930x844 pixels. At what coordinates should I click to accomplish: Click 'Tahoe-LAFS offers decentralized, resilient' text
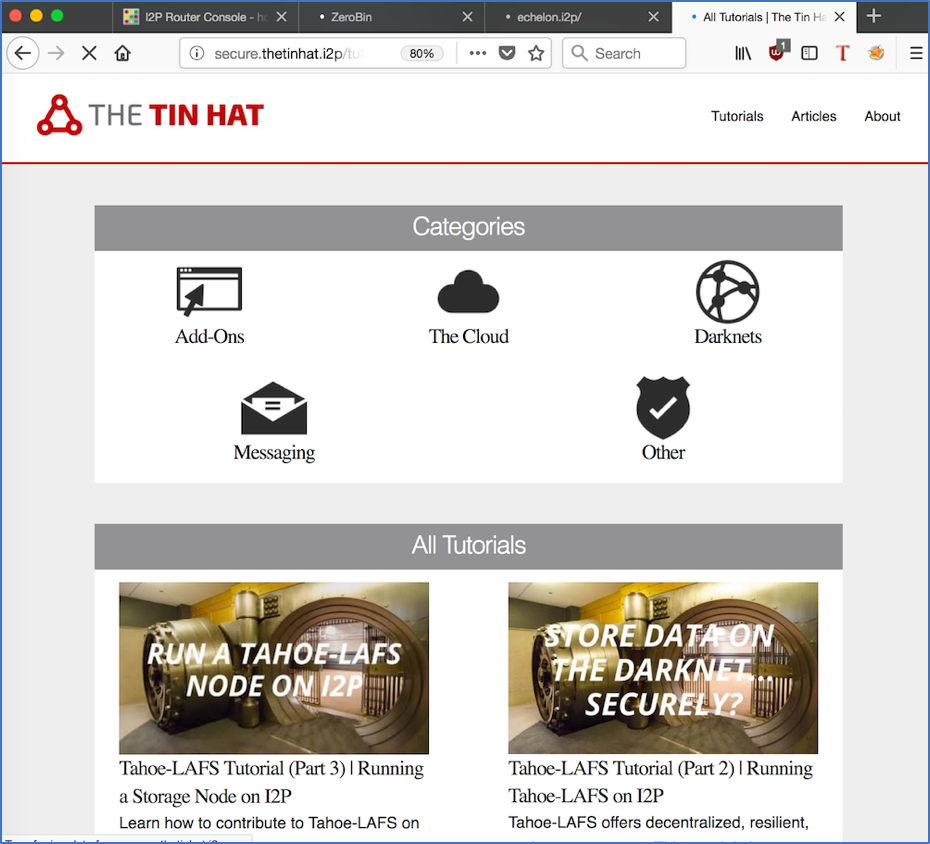(658, 823)
